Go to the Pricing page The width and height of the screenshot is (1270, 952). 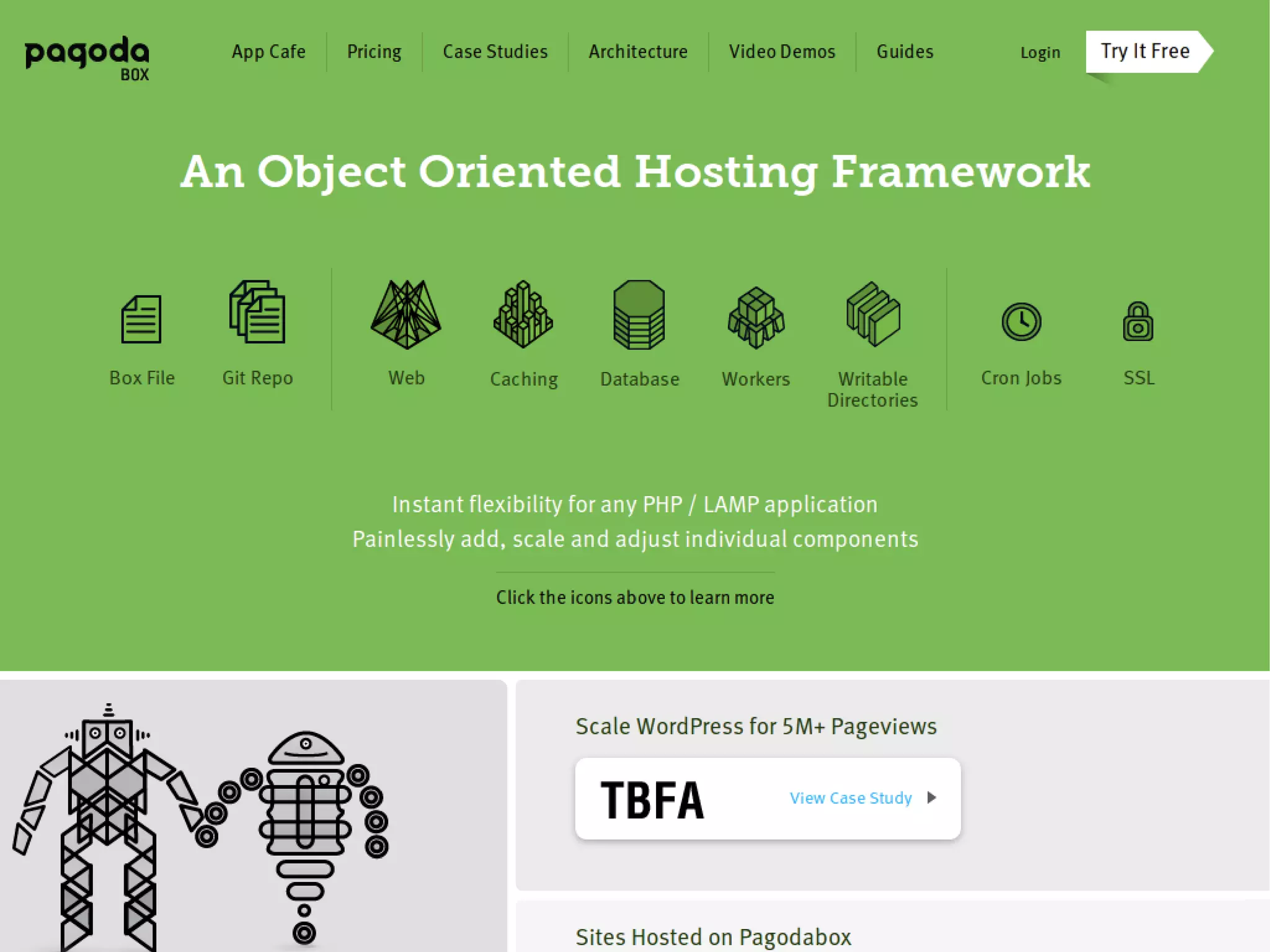pyautogui.click(x=374, y=51)
